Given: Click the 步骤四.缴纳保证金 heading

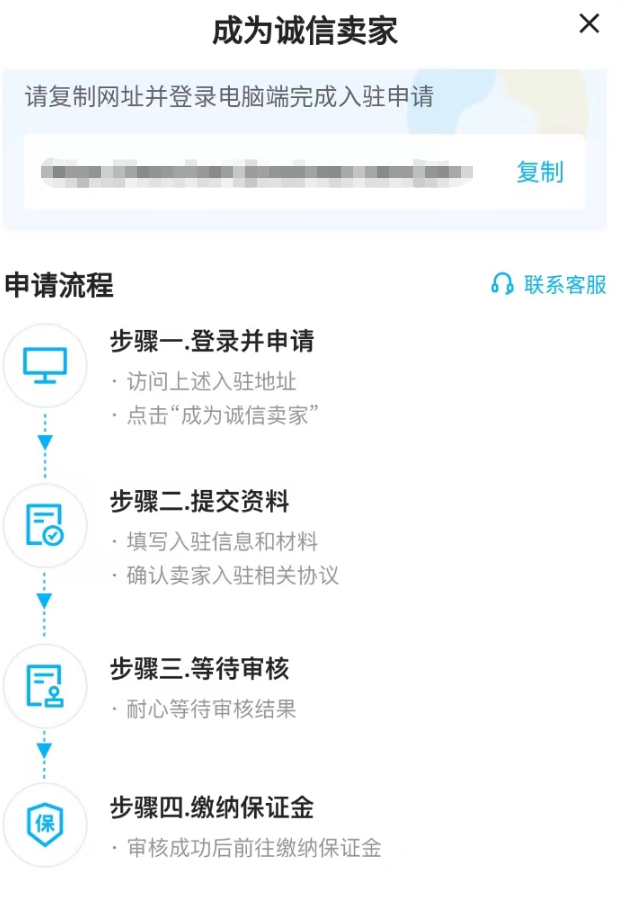Looking at the screenshot, I should (212, 807).
